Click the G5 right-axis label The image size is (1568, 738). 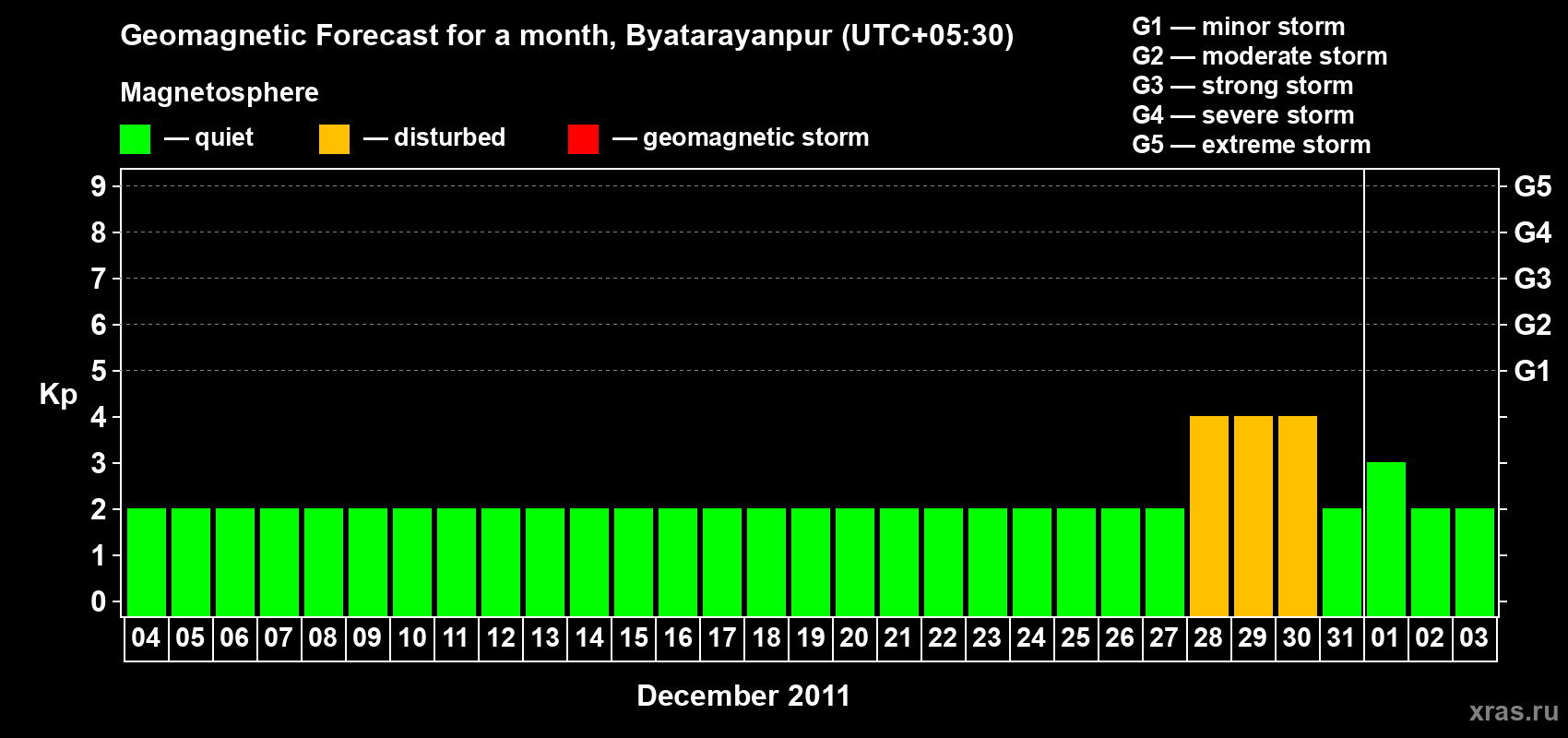click(1532, 186)
